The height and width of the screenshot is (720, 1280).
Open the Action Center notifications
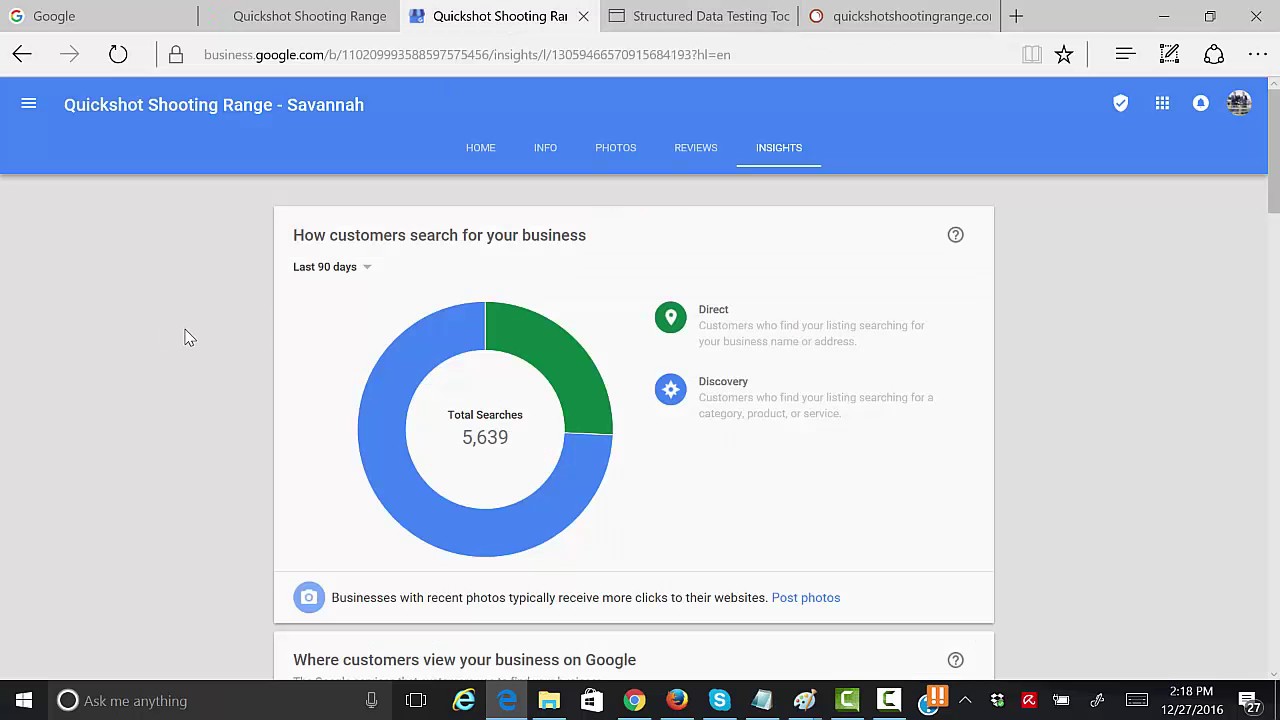1249,701
